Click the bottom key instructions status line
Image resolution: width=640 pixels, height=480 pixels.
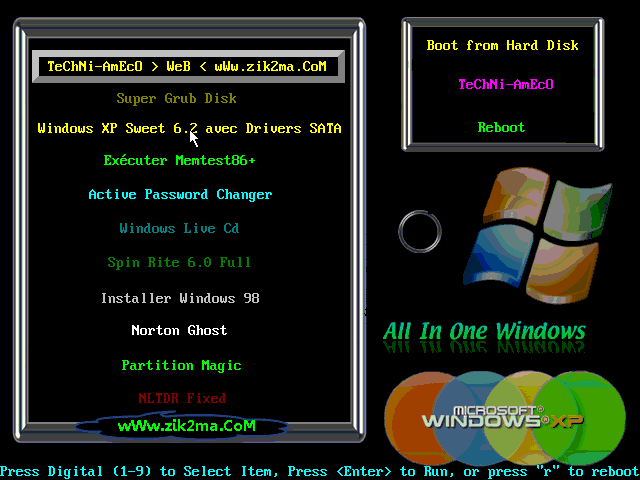(320, 472)
